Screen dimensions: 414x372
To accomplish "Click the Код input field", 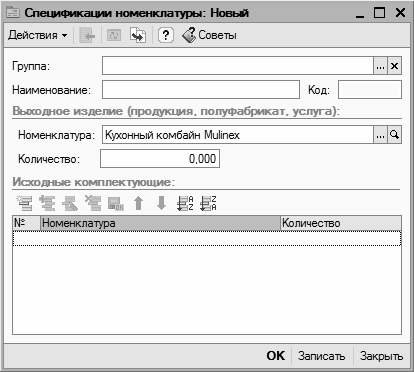I will 370,90.
